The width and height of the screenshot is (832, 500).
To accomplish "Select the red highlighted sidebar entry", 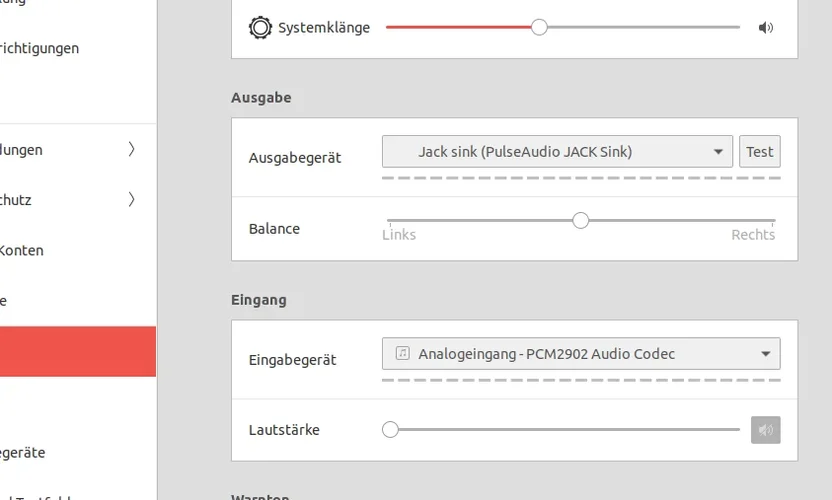I will [78, 351].
